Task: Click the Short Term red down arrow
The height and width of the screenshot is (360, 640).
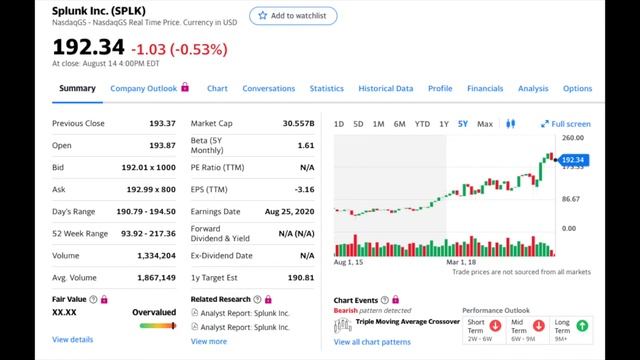Action: 496,326
